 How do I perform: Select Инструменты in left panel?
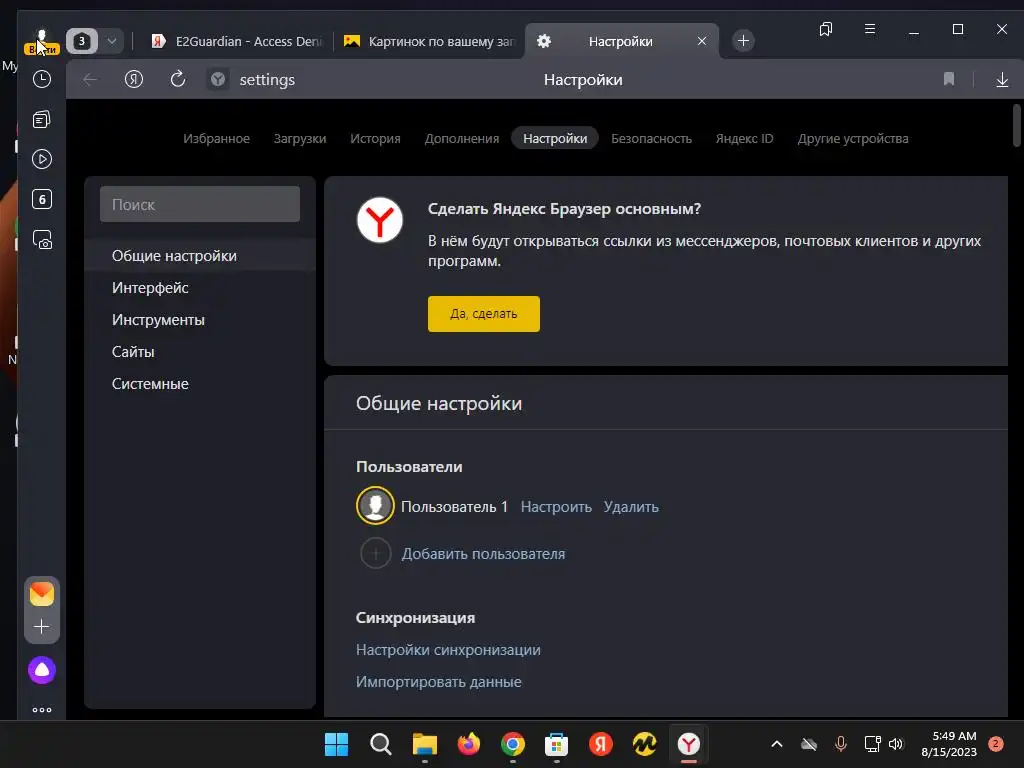pos(200,319)
